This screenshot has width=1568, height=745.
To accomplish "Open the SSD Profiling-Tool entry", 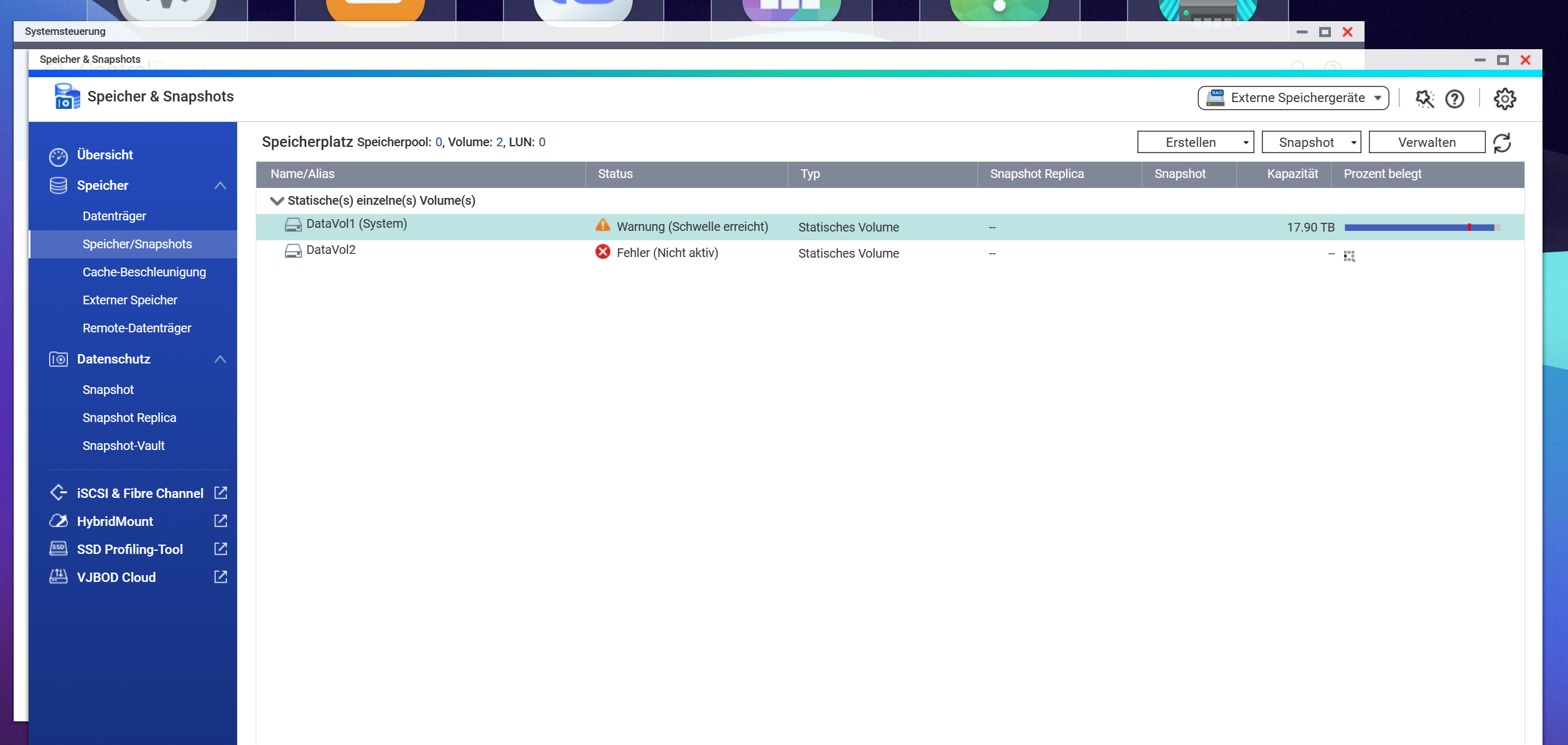I will pos(129,549).
